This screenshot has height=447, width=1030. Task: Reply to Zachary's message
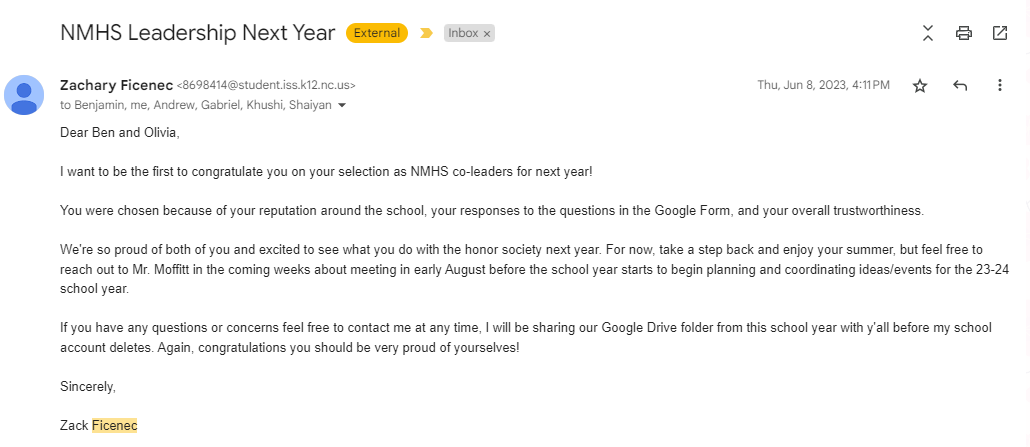[x=960, y=86]
